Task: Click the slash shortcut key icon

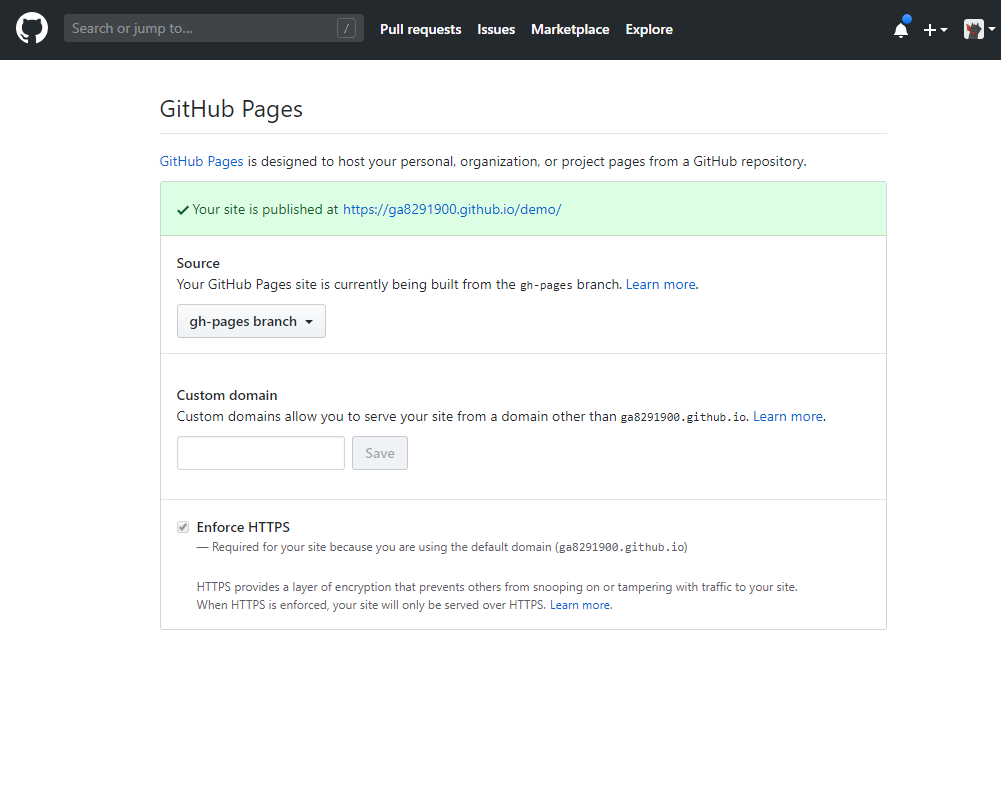Action: (x=346, y=28)
